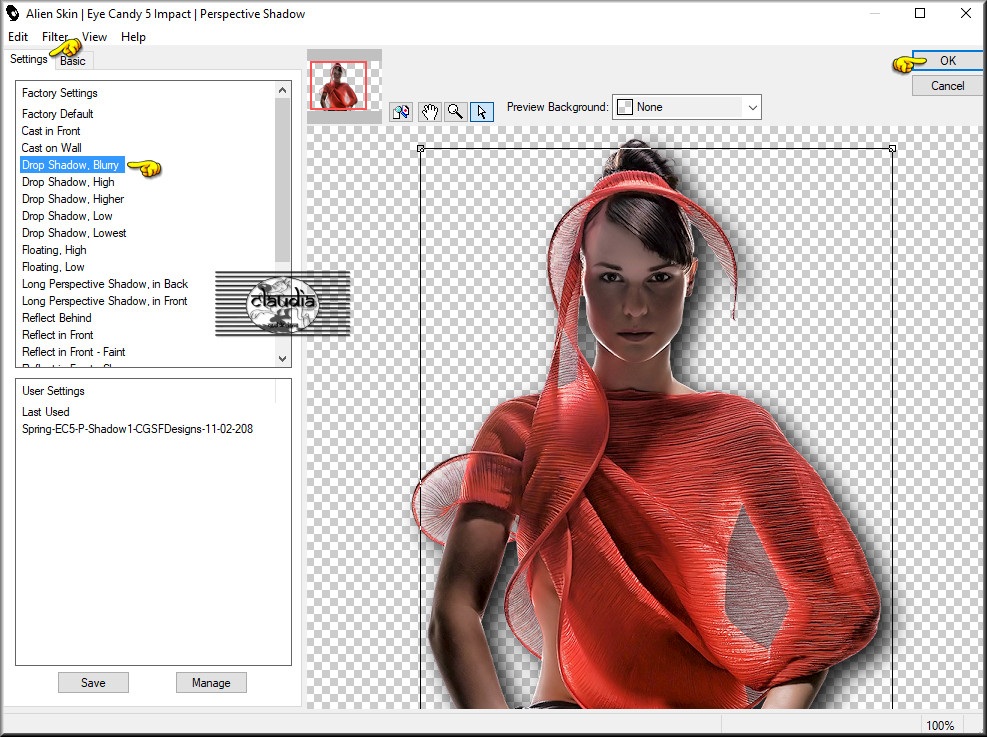Viewport: 987px width, 737px height.
Task: Select the arrow selection tool
Action: click(482, 112)
